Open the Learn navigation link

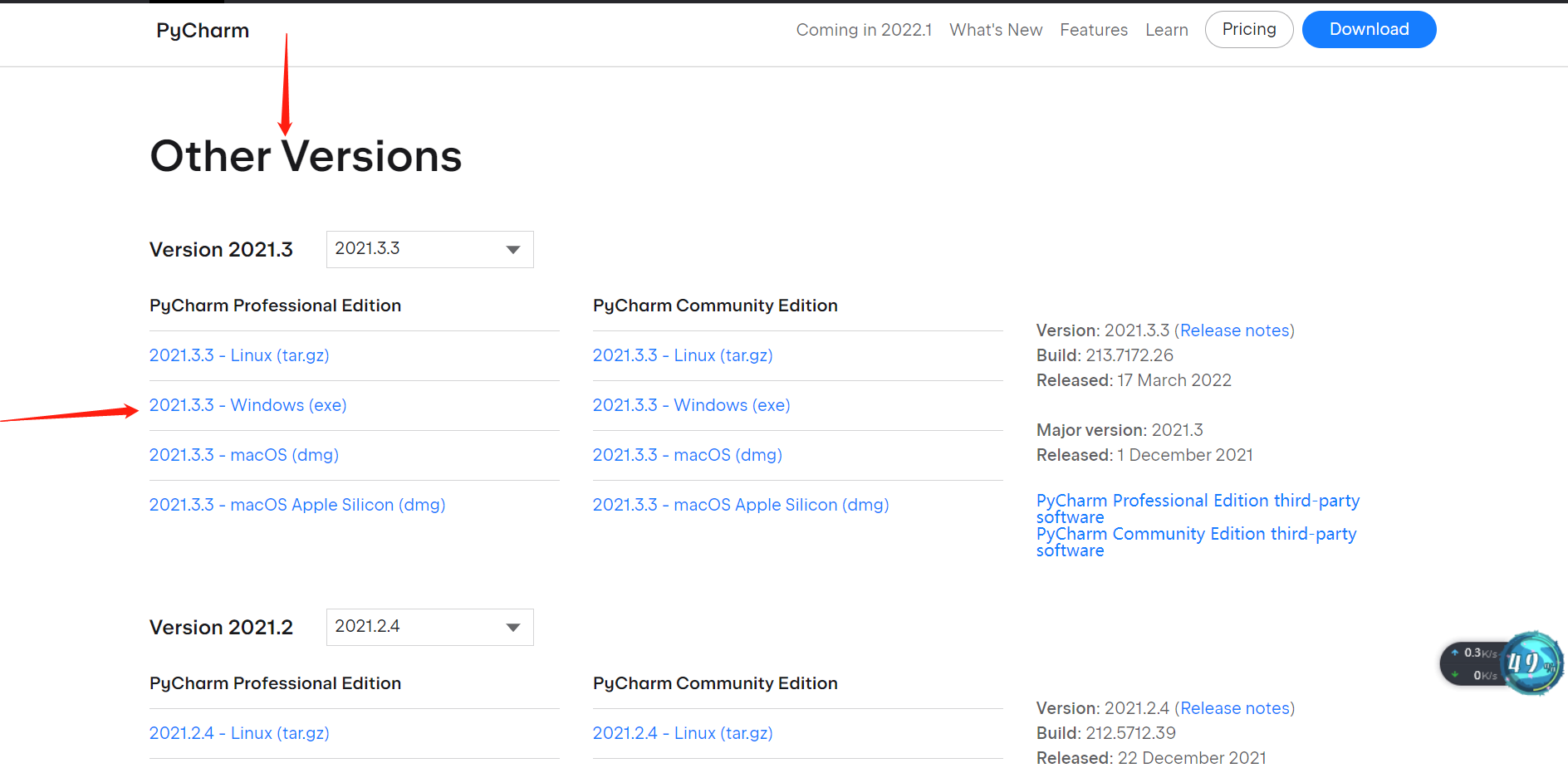tap(1167, 30)
